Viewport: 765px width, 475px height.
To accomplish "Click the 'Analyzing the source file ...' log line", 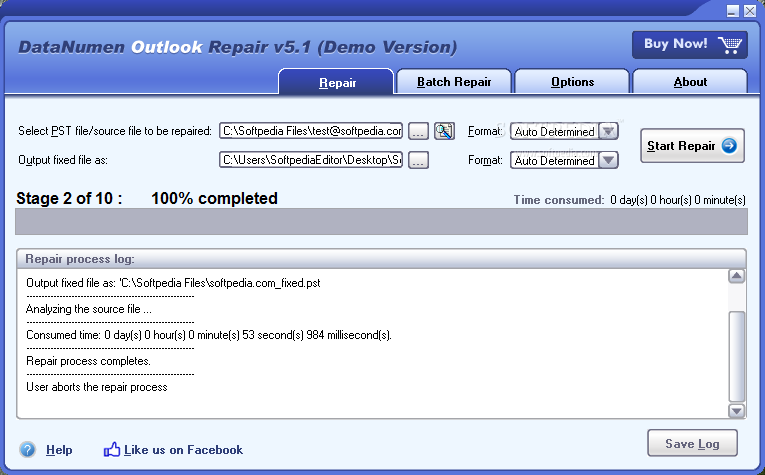I will [89, 309].
